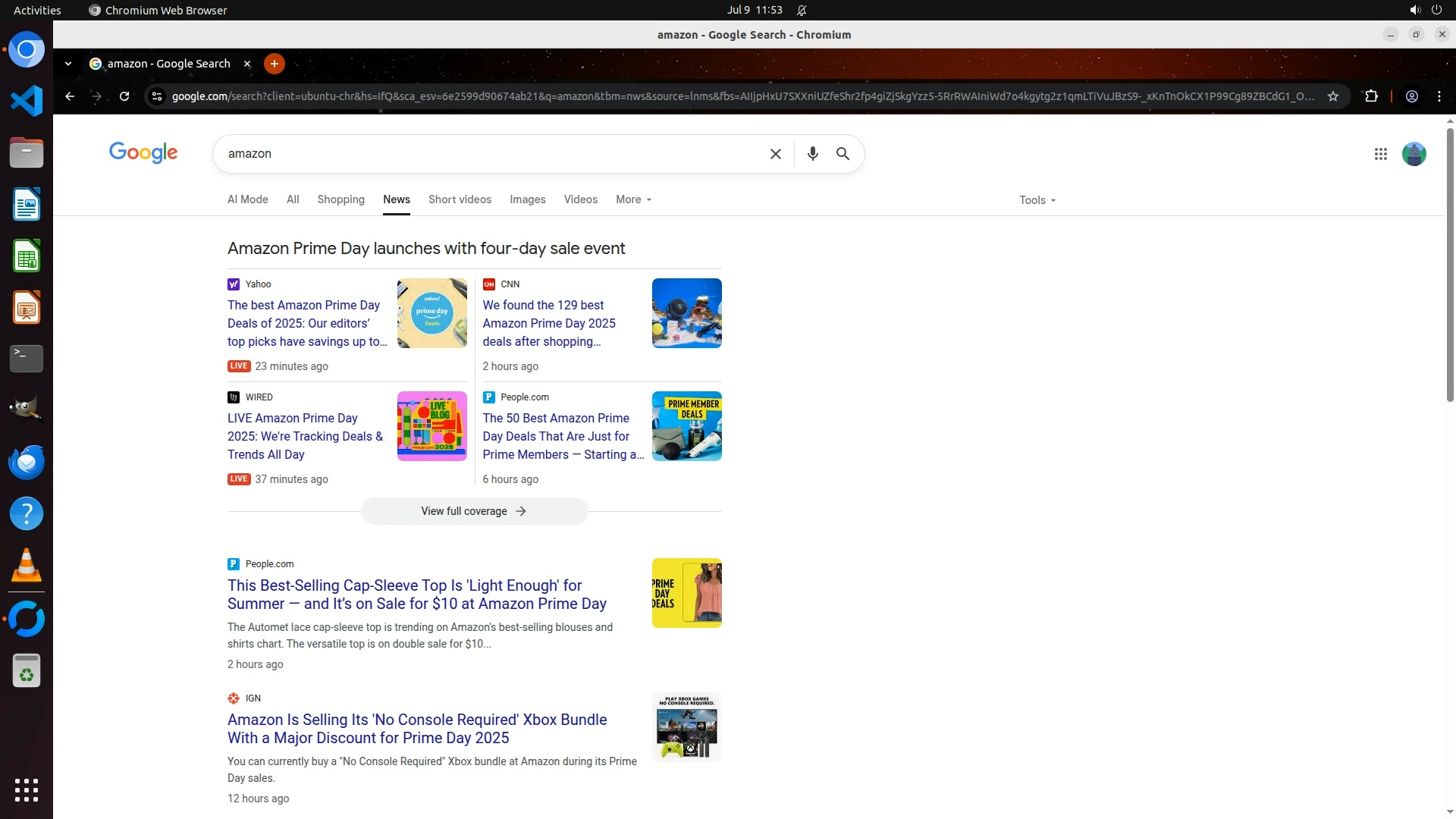The width and height of the screenshot is (1456, 819).
Task: Open the tab search chevron dropdown
Action: pyautogui.click(x=68, y=64)
